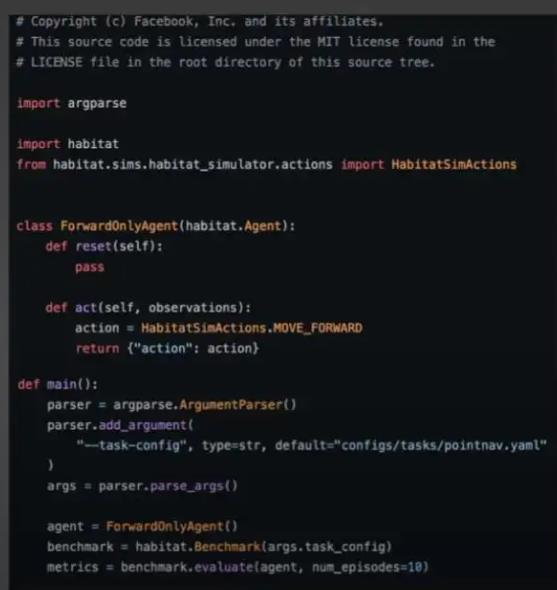Click the parse_args() call
The image size is (557, 590).
[194, 486]
